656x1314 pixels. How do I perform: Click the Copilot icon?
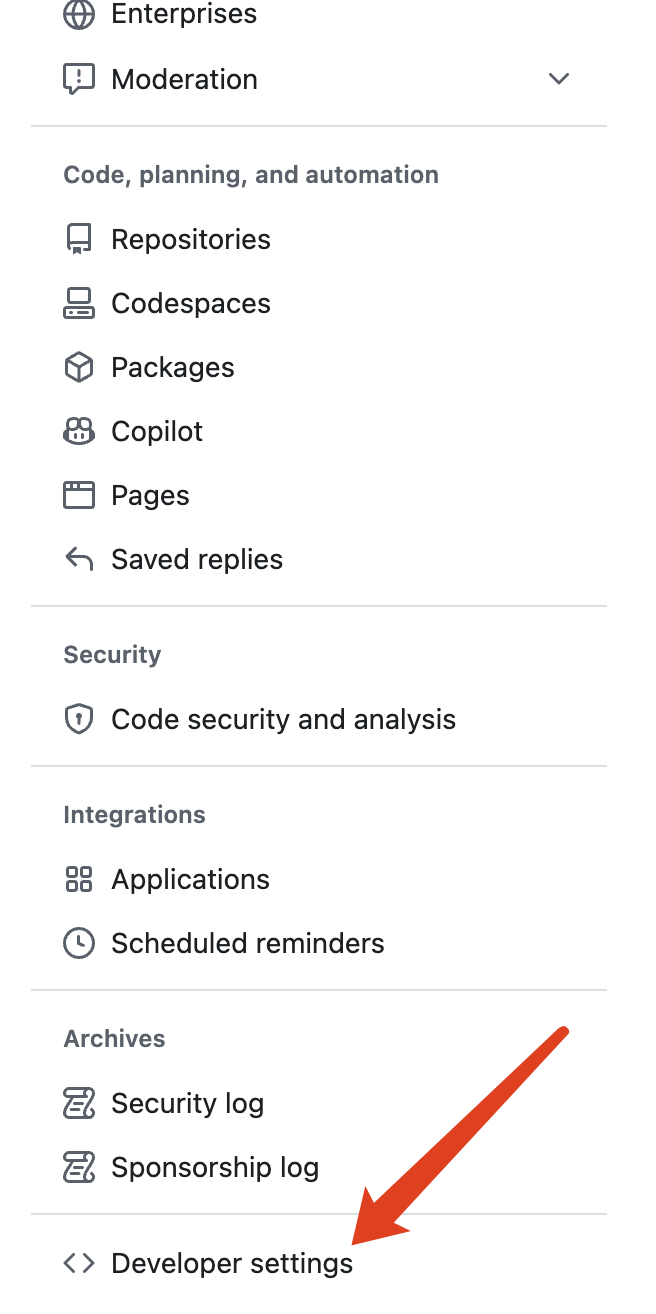[79, 431]
